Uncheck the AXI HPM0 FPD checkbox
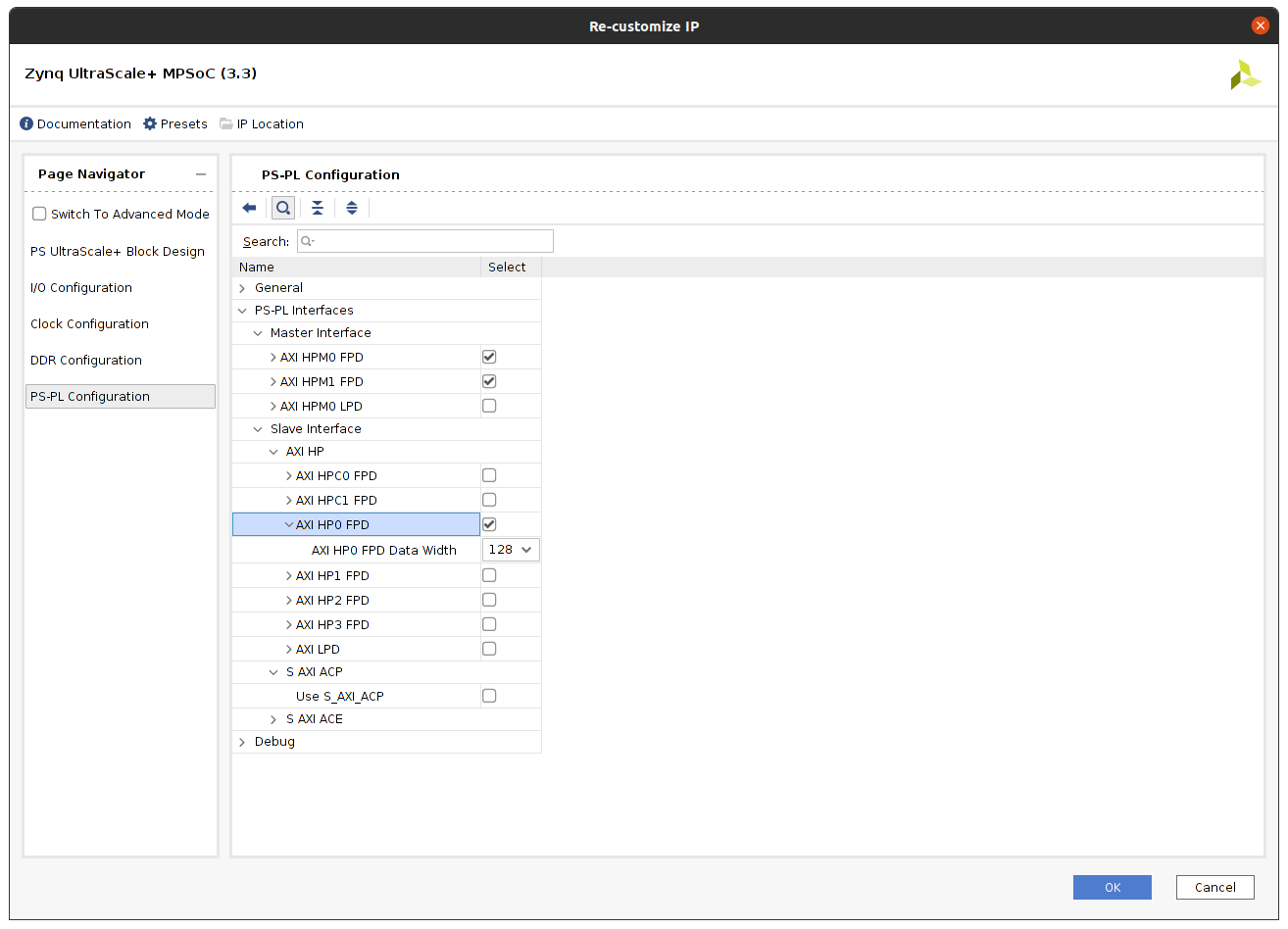The image size is (1288, 929). tap(489, 357)
